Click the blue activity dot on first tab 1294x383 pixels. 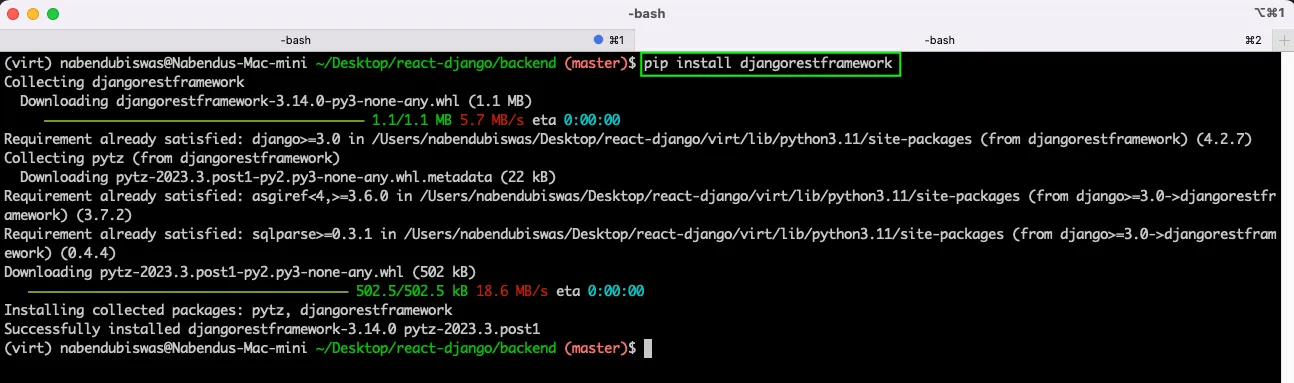598,40
